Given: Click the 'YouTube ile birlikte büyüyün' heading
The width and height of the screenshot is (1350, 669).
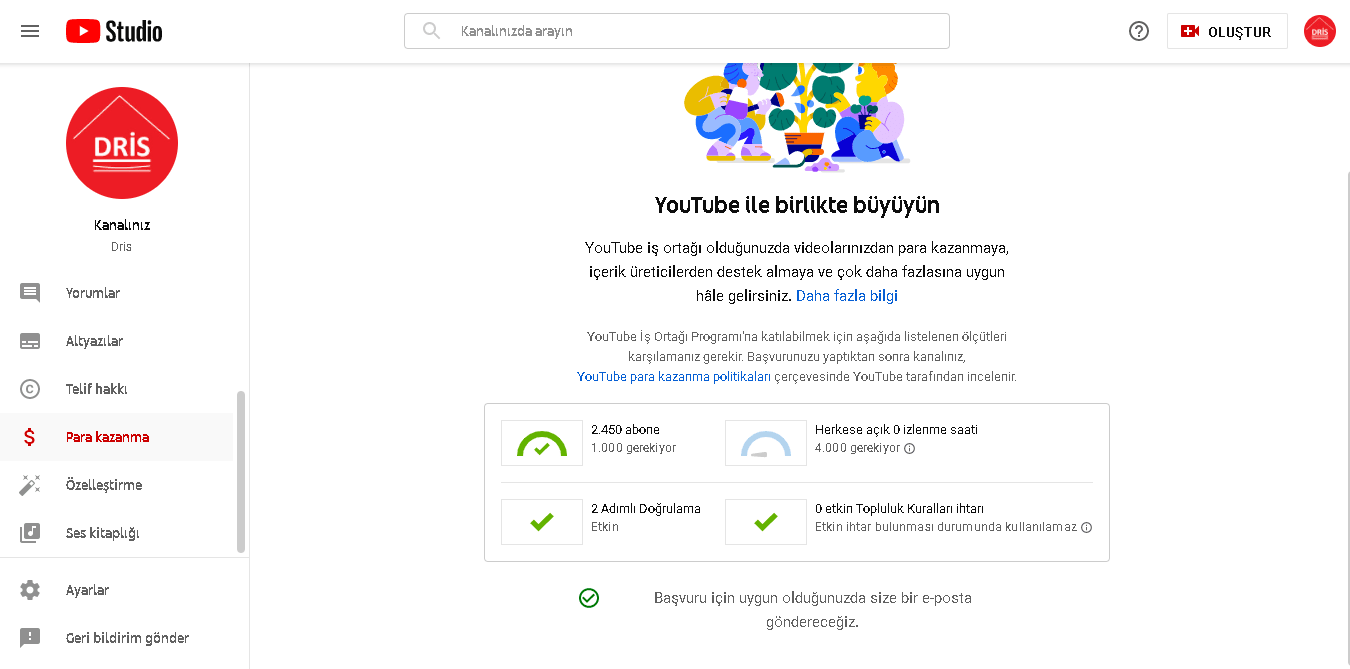Looking at the screenshot, I should [x=797, y=205].
